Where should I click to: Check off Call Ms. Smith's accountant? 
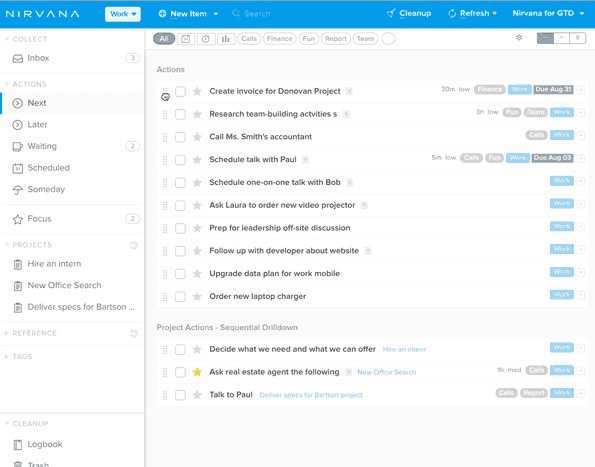coord(180,137)
